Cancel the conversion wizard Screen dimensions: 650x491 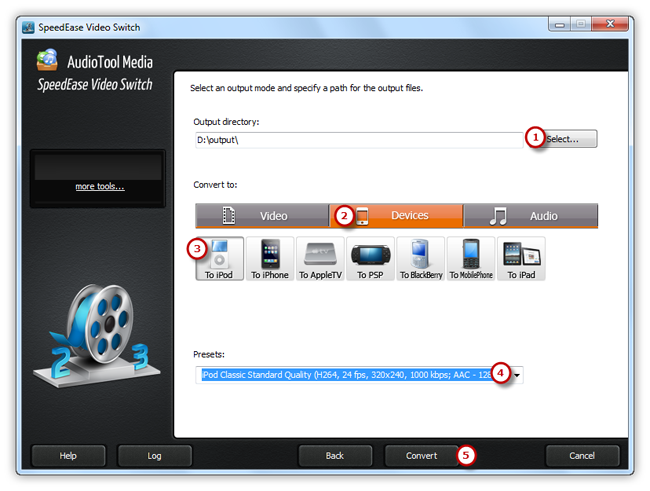(582, 456)
